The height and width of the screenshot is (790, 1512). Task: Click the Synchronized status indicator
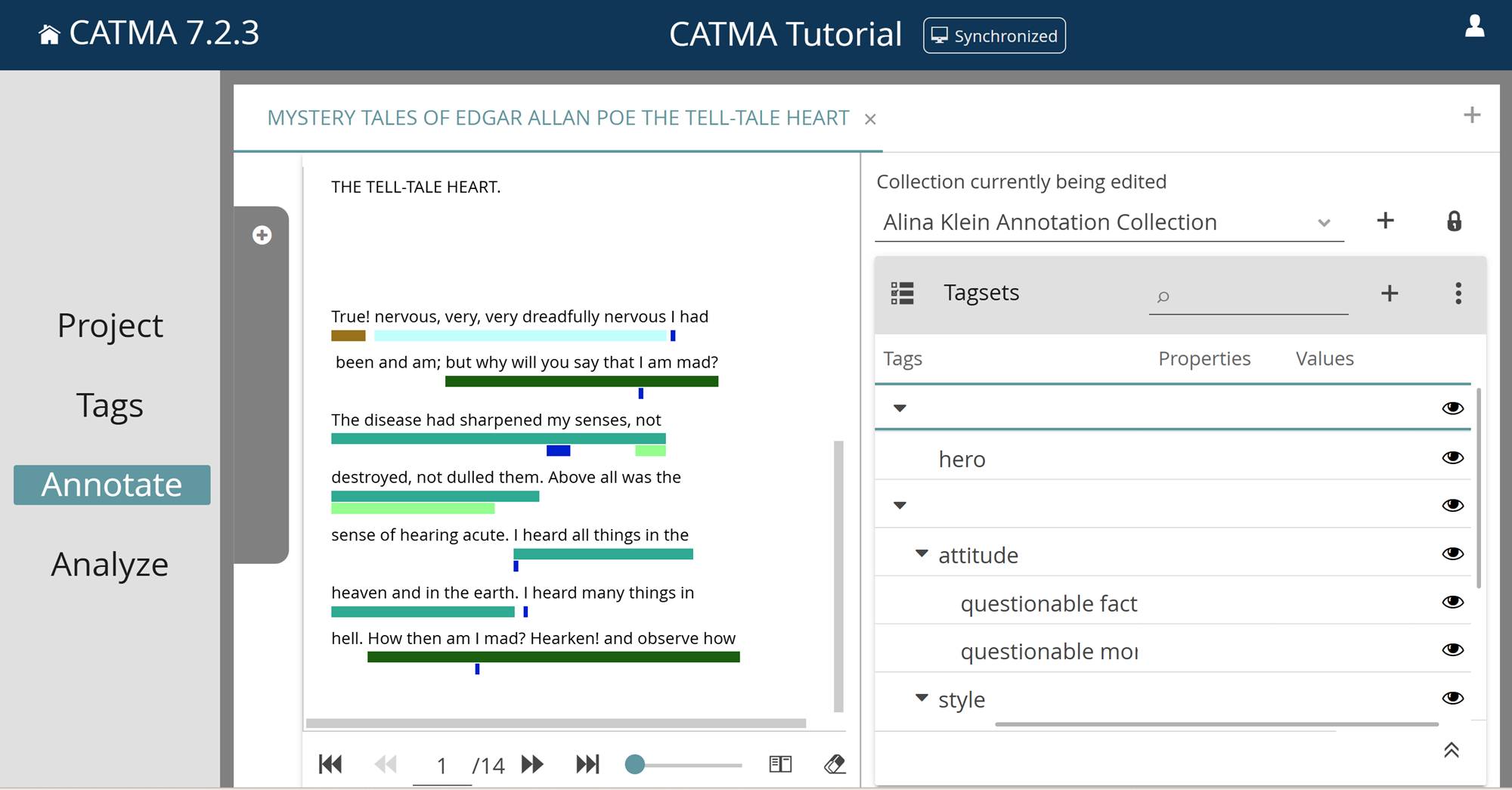point(994,36)
